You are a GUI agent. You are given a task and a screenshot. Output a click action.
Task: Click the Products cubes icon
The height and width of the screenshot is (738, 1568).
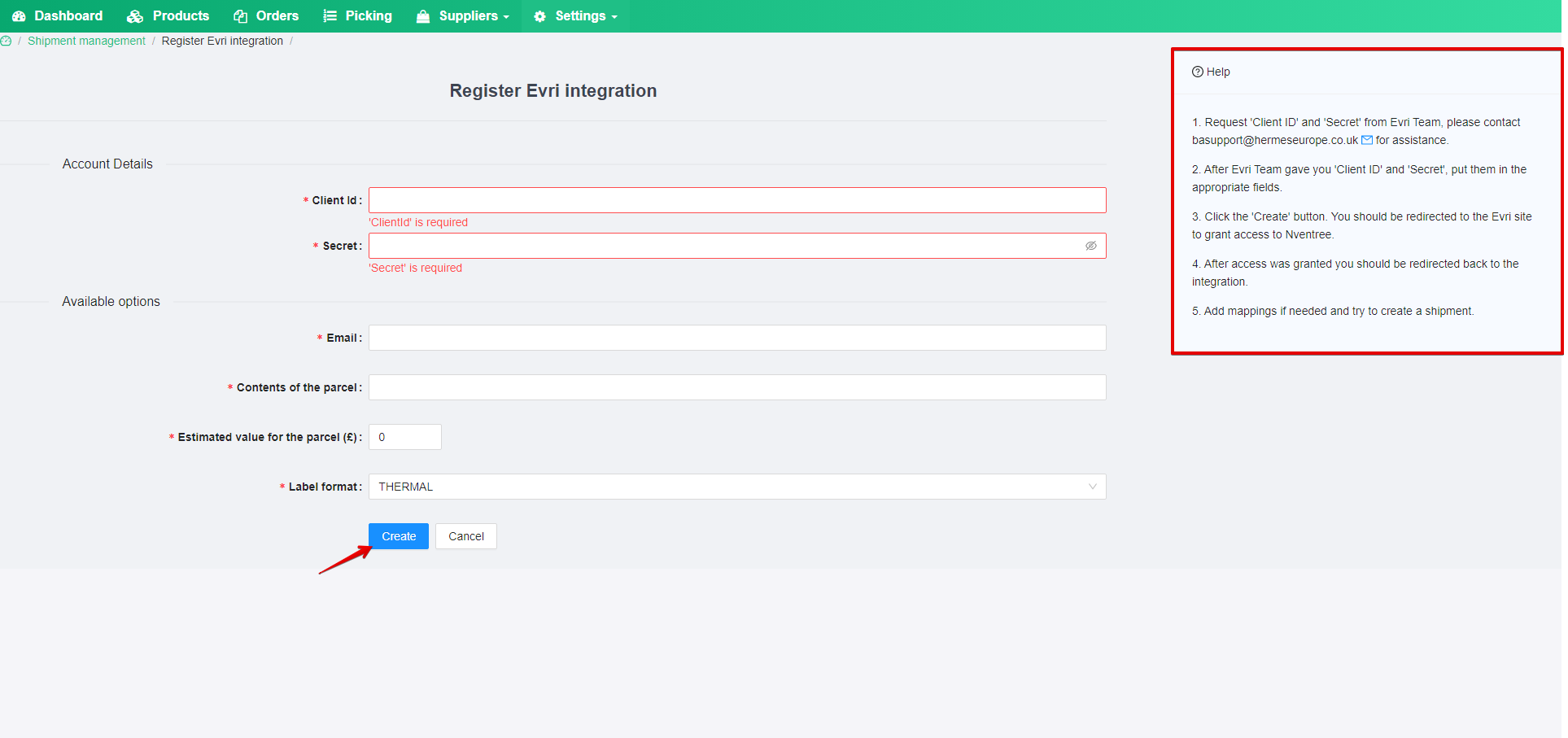[x=135, y=16]
